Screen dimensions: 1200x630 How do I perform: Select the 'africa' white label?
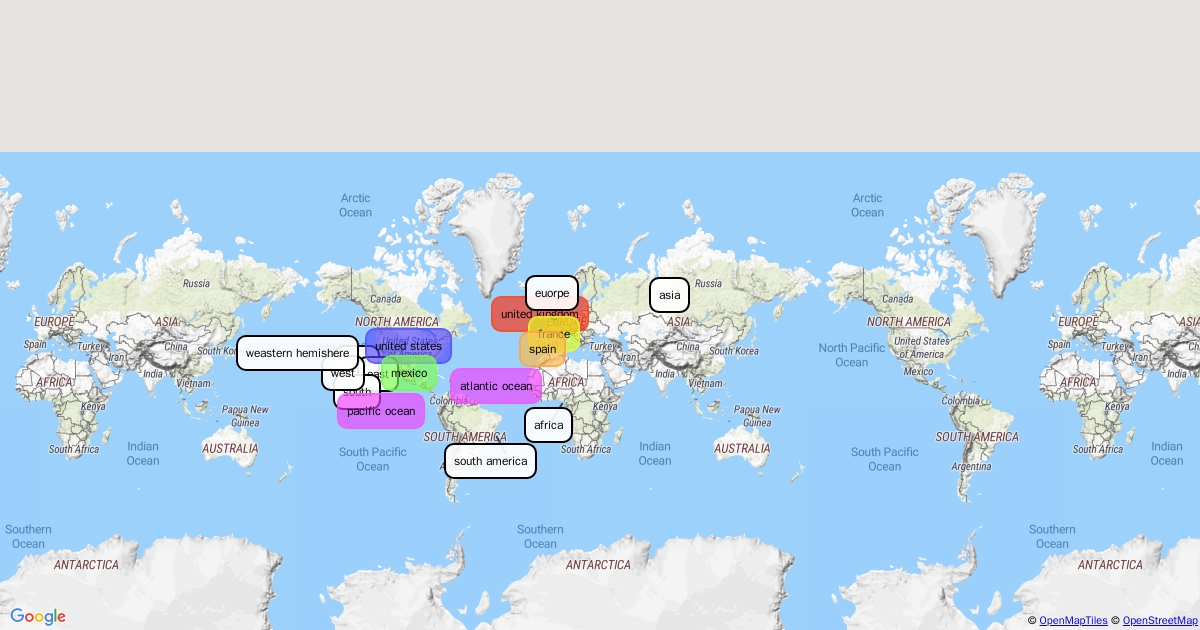548,425
